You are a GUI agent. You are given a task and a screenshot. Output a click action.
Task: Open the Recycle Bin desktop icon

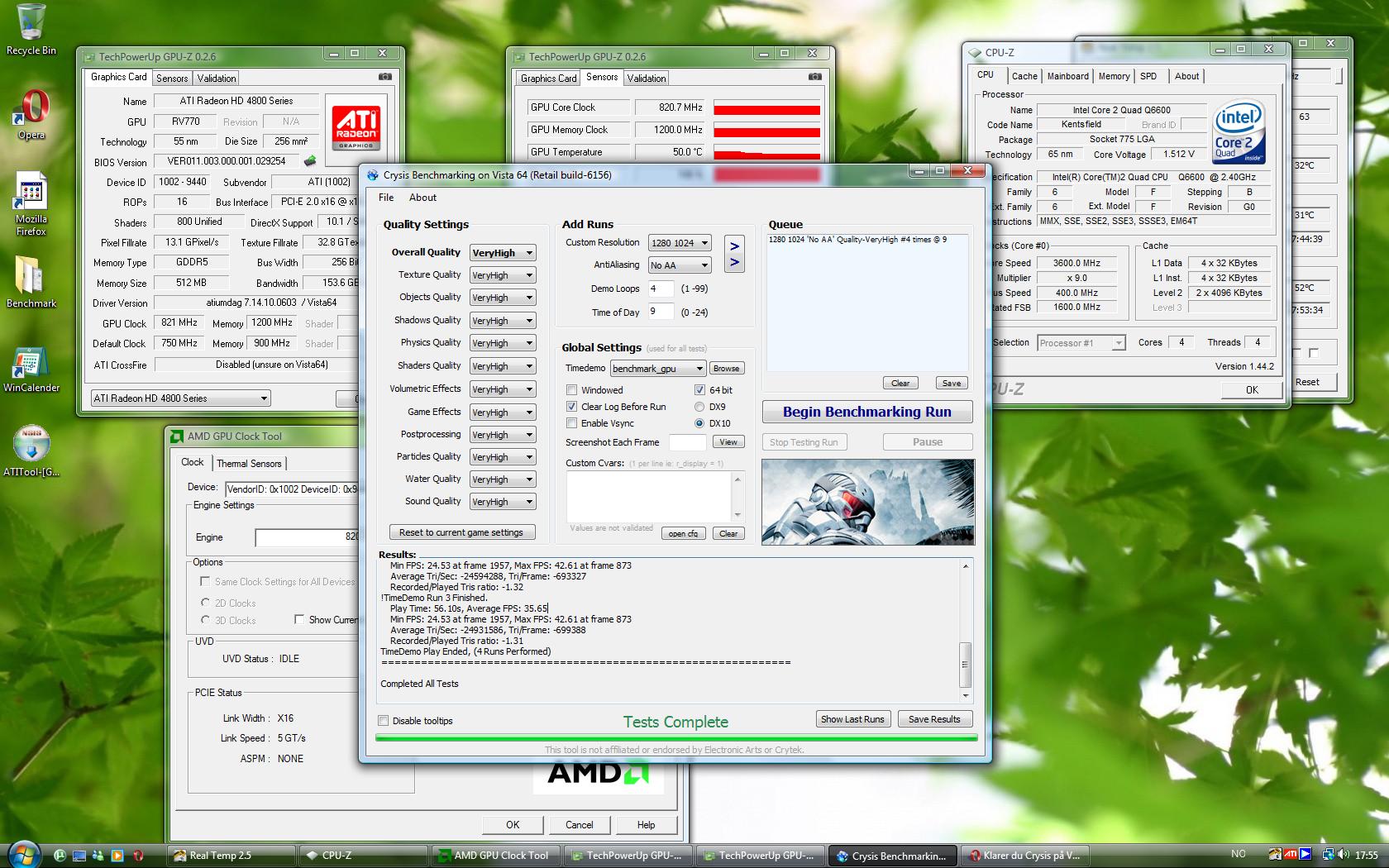click(31, 30)
